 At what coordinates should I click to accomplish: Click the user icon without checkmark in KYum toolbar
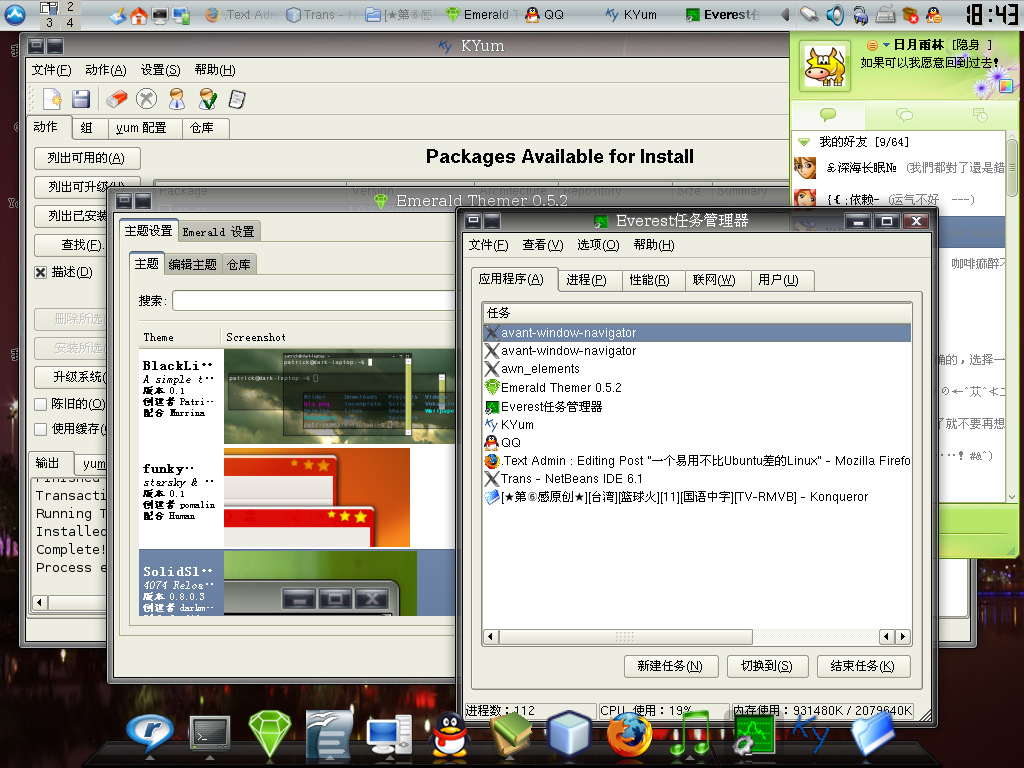pos(176,99)
